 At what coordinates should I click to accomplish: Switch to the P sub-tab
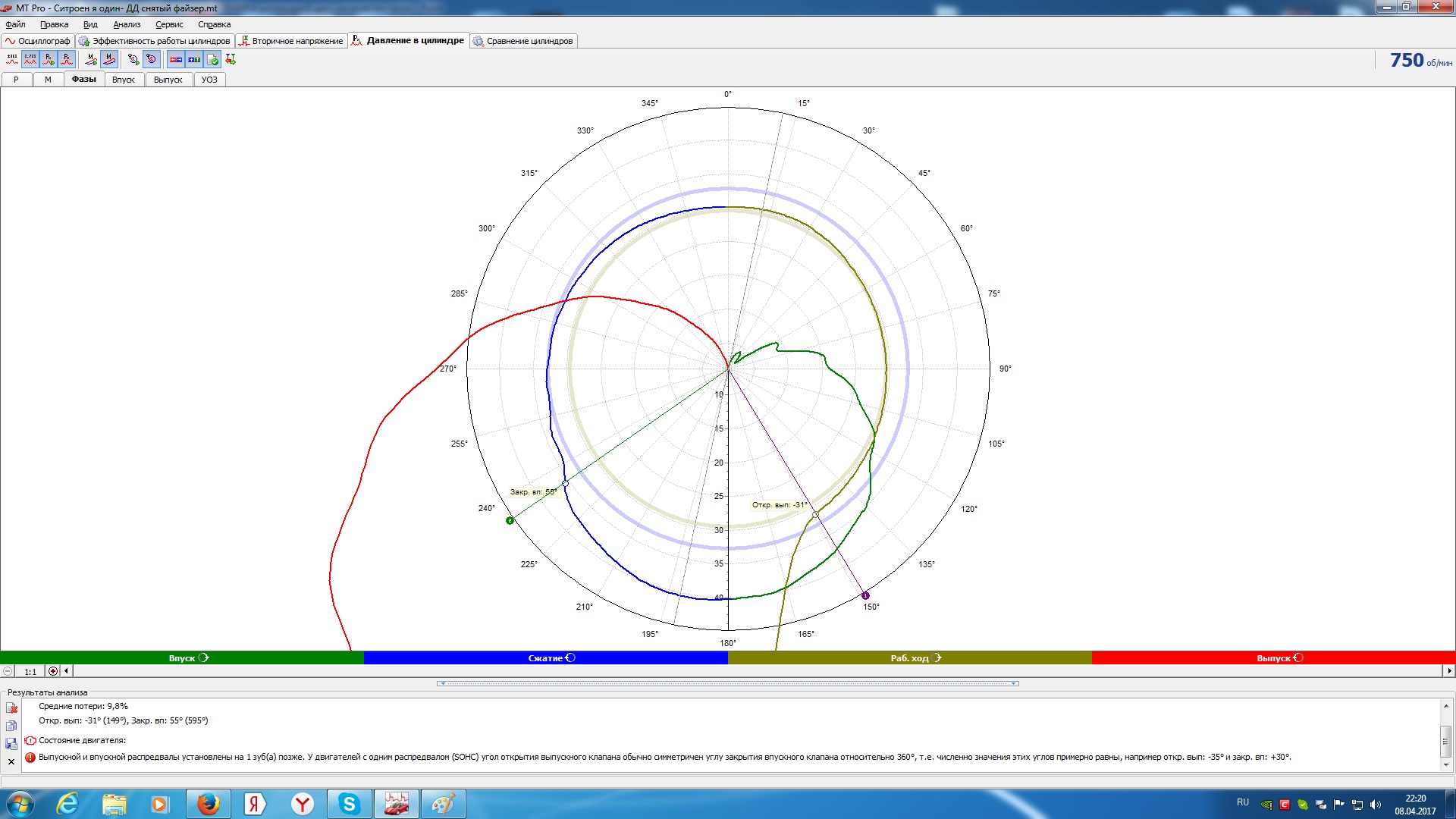pyautogui.click(x=16, y=80)
